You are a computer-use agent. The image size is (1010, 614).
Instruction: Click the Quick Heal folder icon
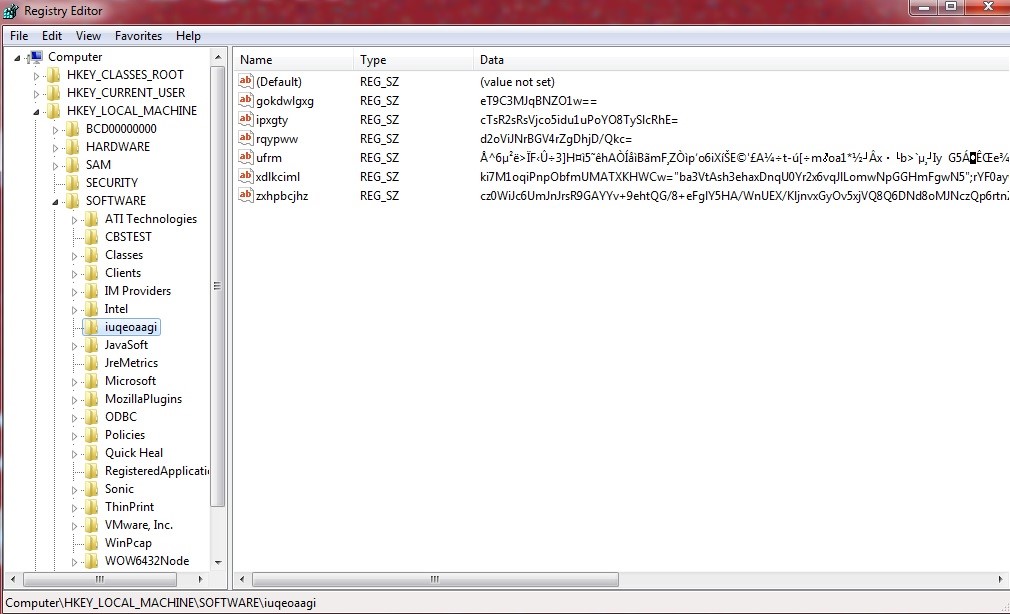coord(92,453)
